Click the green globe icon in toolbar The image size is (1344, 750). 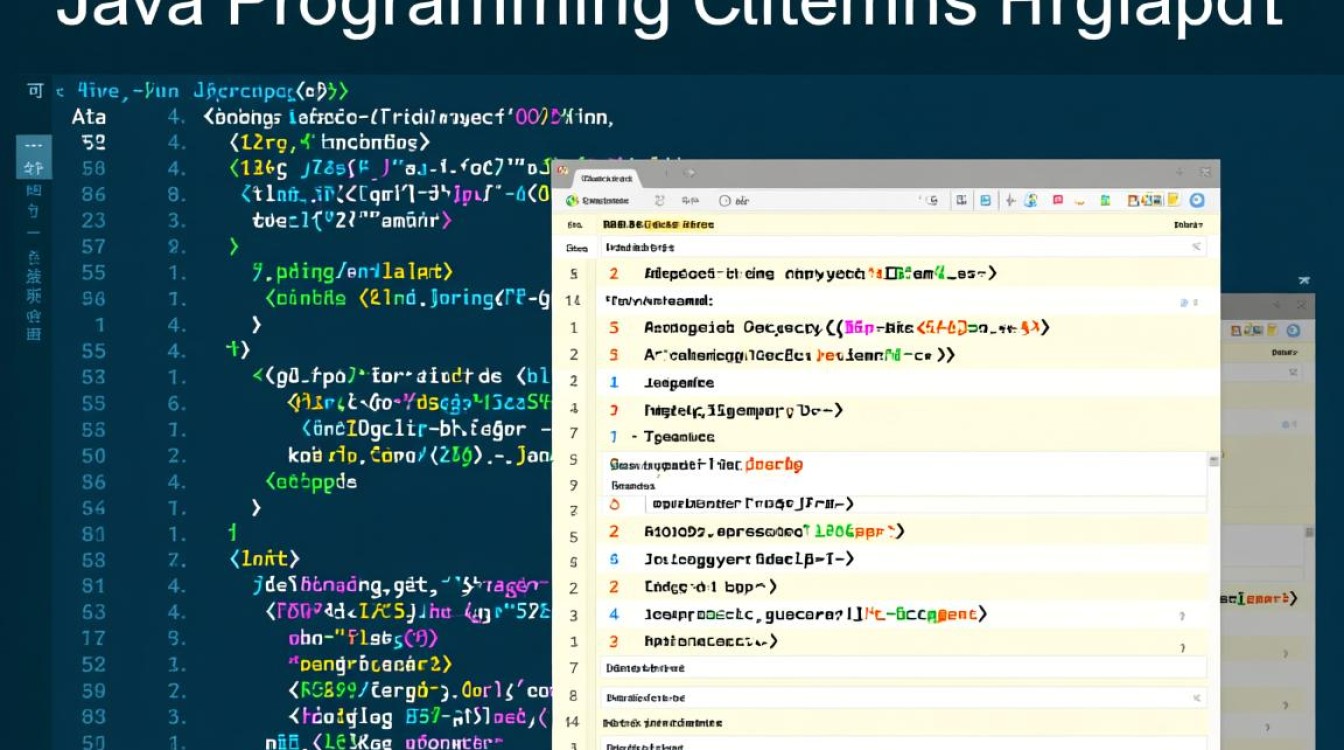coord(572,201)
